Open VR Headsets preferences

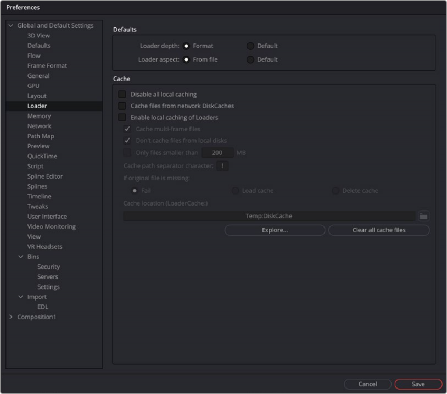(45, 247)
